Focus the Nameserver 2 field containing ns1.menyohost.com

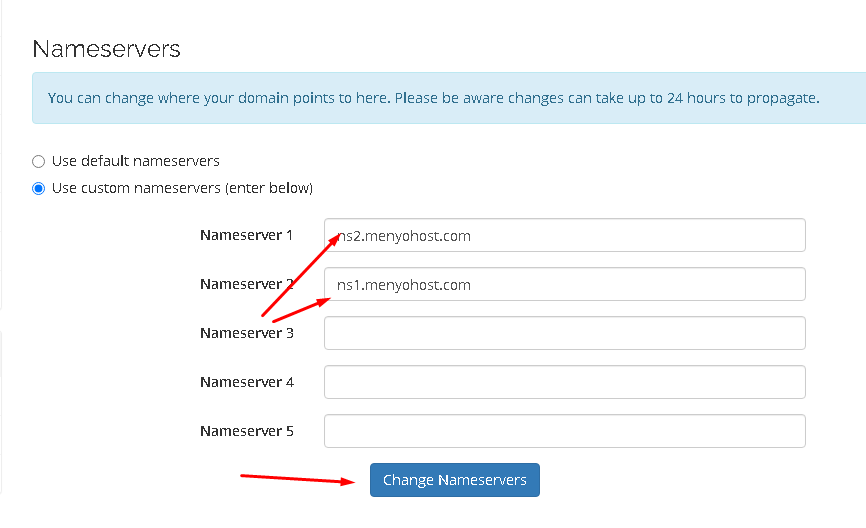[x=564, y=284]
